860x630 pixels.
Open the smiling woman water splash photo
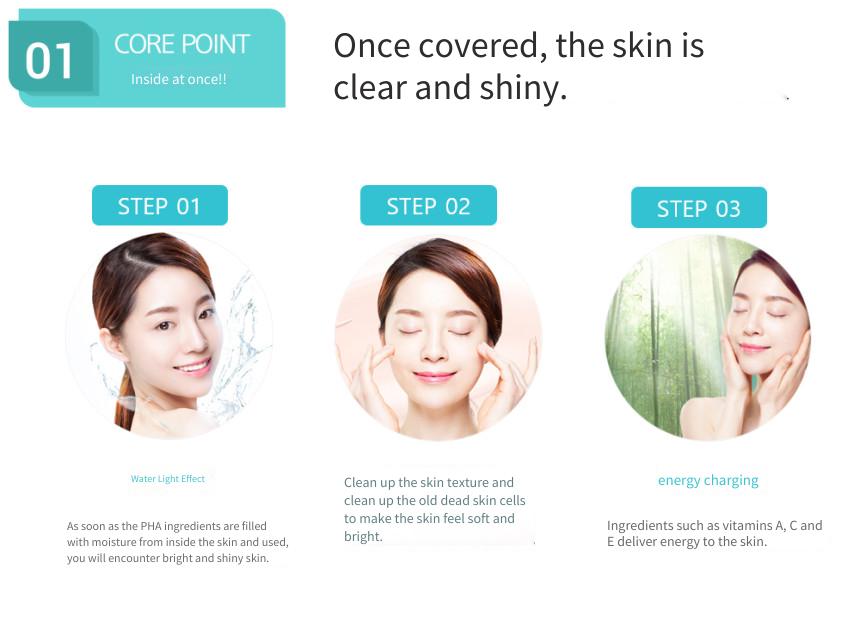point(169,336)
